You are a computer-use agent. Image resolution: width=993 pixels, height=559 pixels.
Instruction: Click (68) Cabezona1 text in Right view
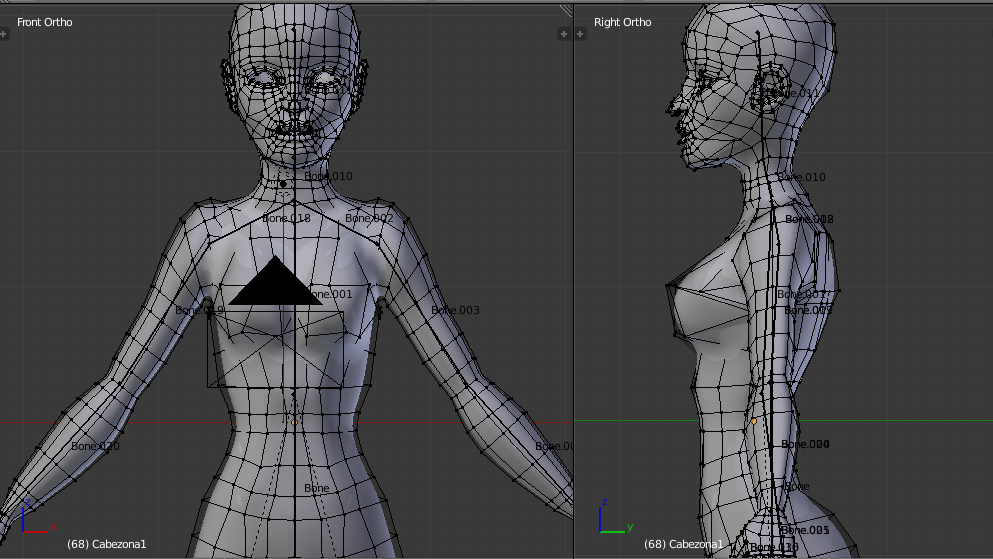(683, 544)
